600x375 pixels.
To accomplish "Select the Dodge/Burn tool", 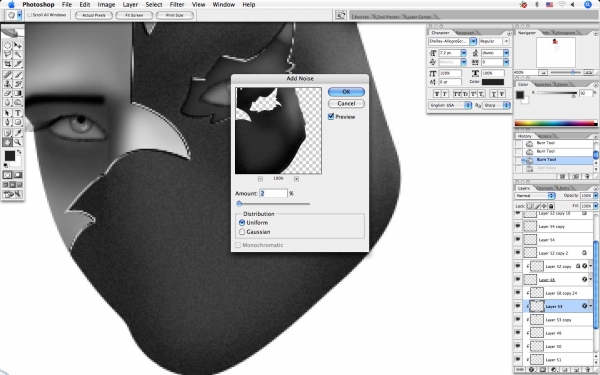I will pyautogui.click(x=18, y=103).
